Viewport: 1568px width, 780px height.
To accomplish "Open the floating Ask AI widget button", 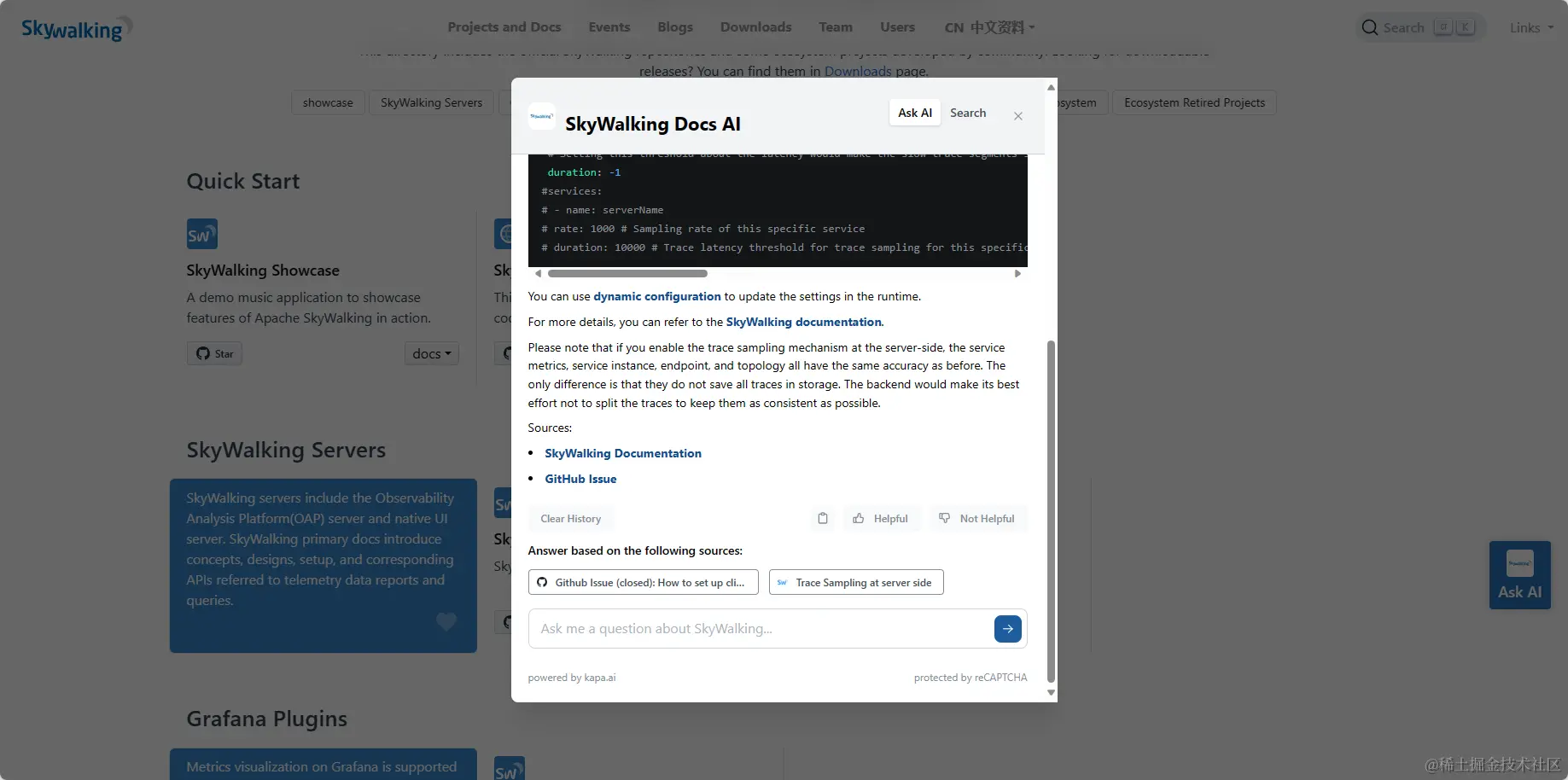I will tap(1519, 575).
